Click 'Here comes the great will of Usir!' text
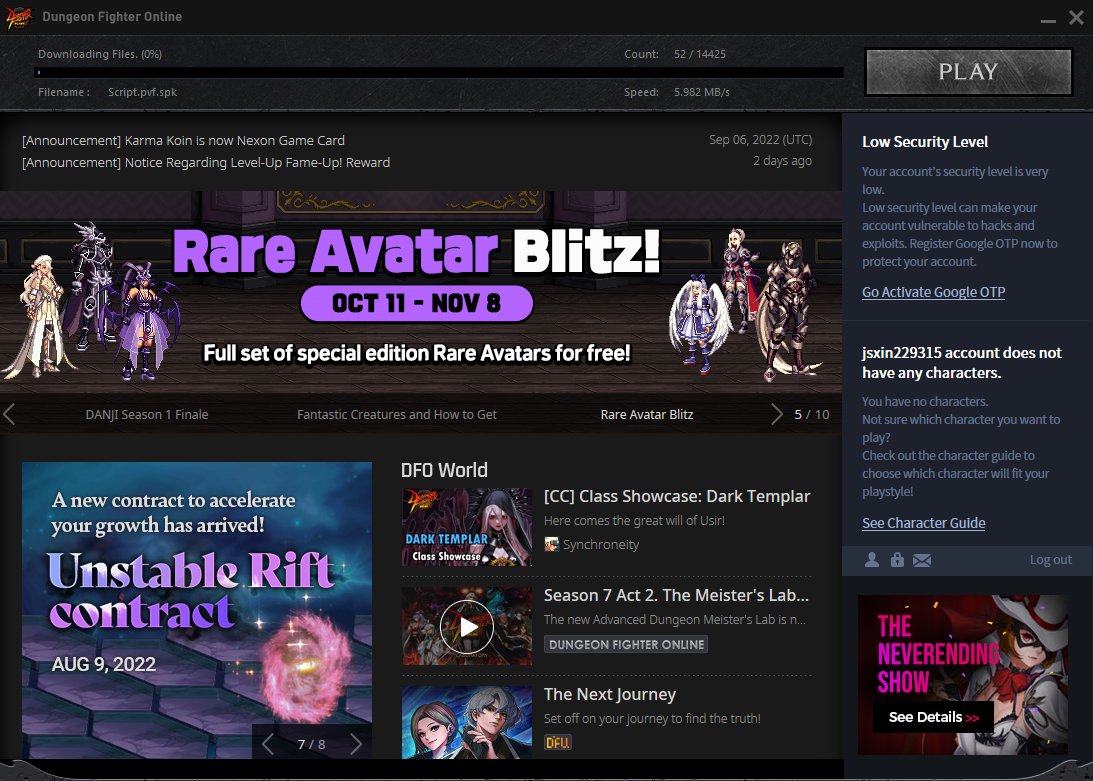 pyautogui.click(x=634, y=520)
